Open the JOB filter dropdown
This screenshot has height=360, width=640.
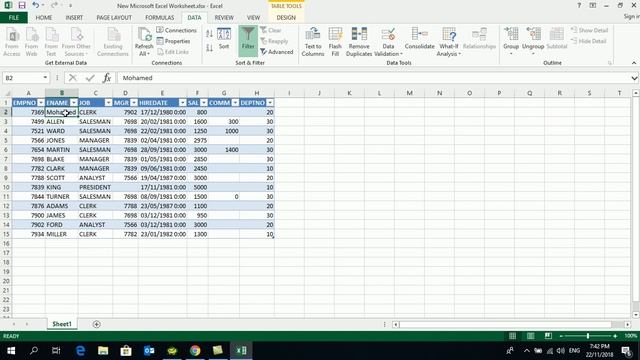pos(108,102)
